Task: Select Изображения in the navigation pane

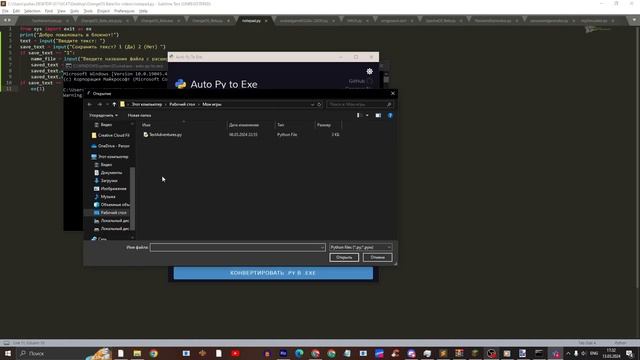Action: click(x=110, y=189)
